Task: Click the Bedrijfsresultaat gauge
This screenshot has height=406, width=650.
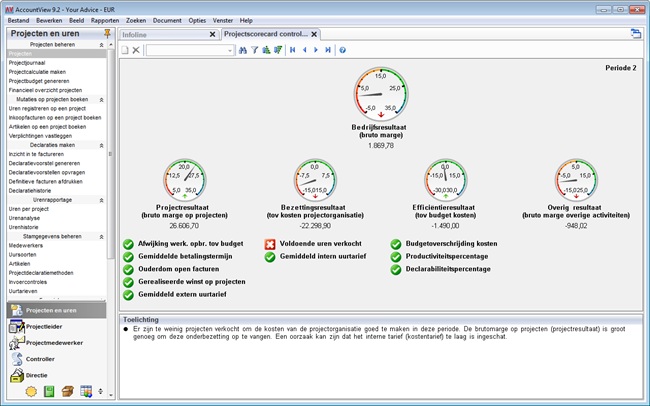Action: [381, 94]
